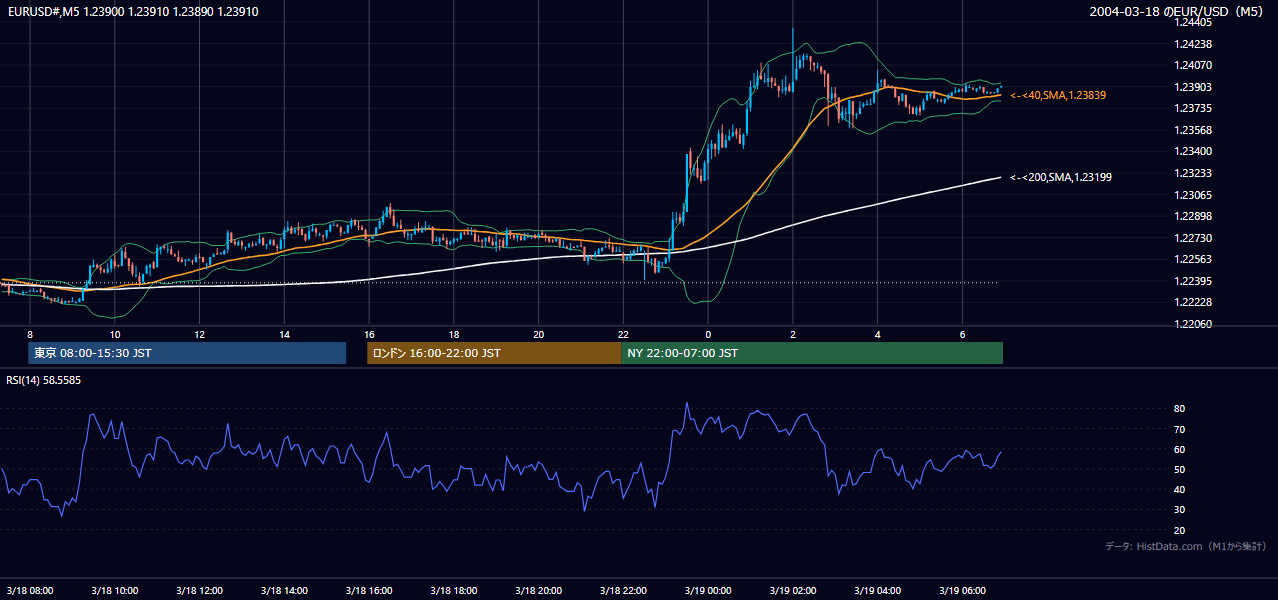
Task: Click price axis value 1.23233
Action: click(1192, 173)
